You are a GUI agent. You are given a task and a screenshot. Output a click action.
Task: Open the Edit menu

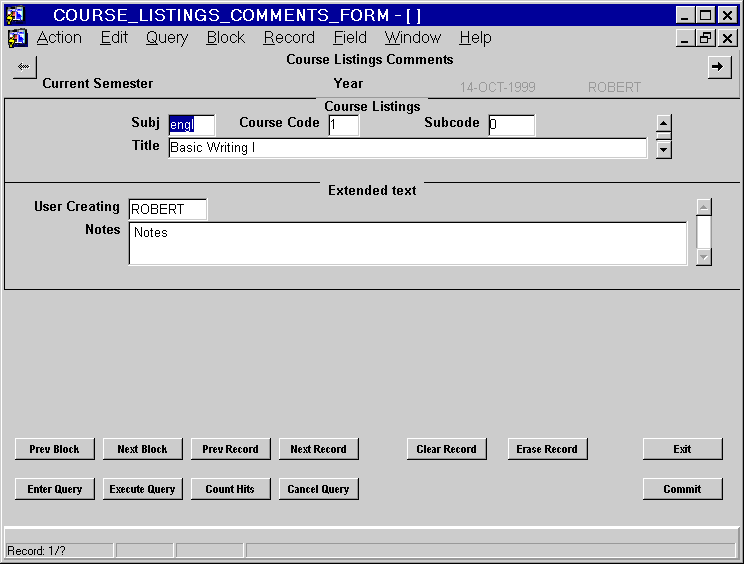114,37
